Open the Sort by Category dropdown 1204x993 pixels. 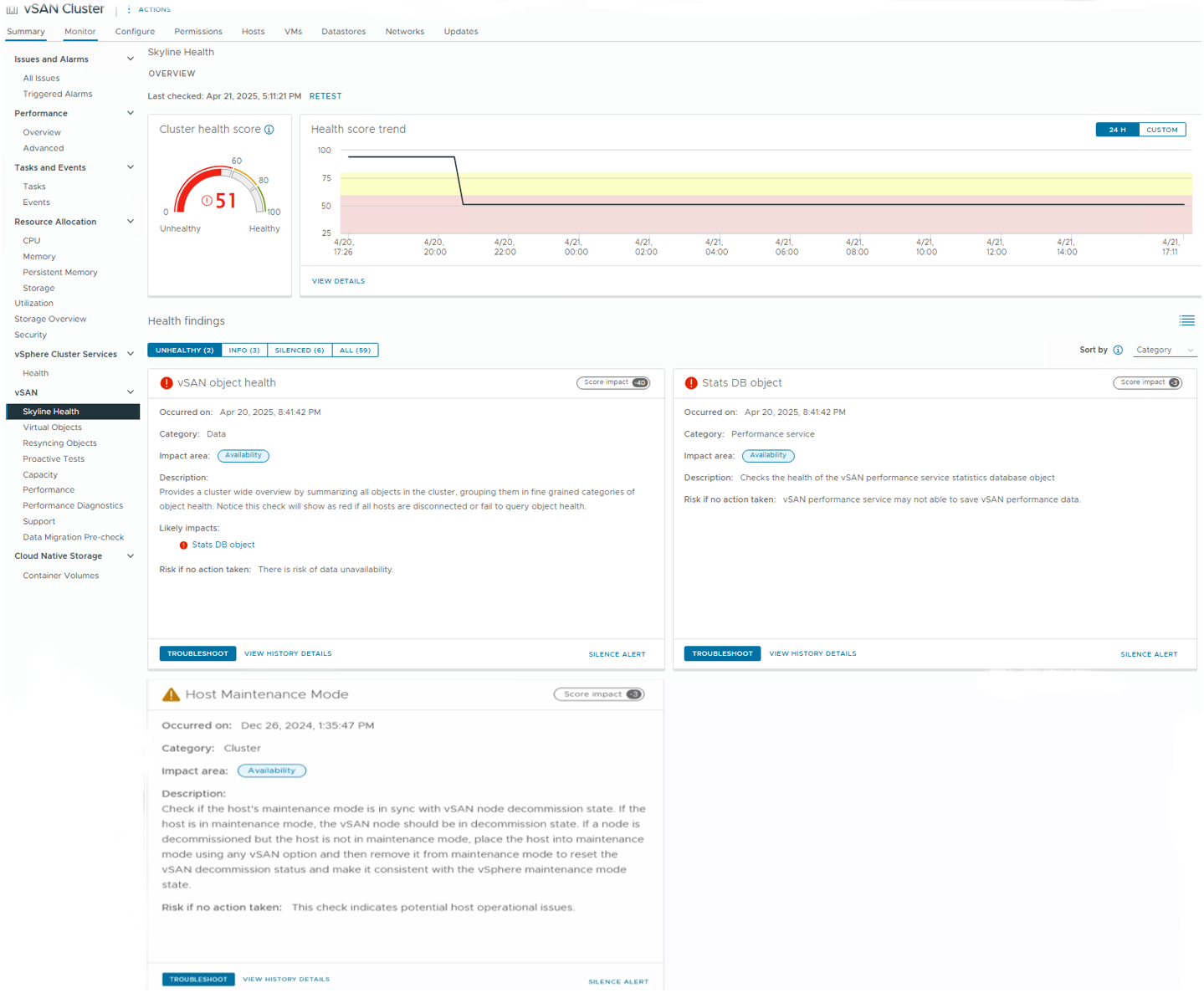point(1165,350)
